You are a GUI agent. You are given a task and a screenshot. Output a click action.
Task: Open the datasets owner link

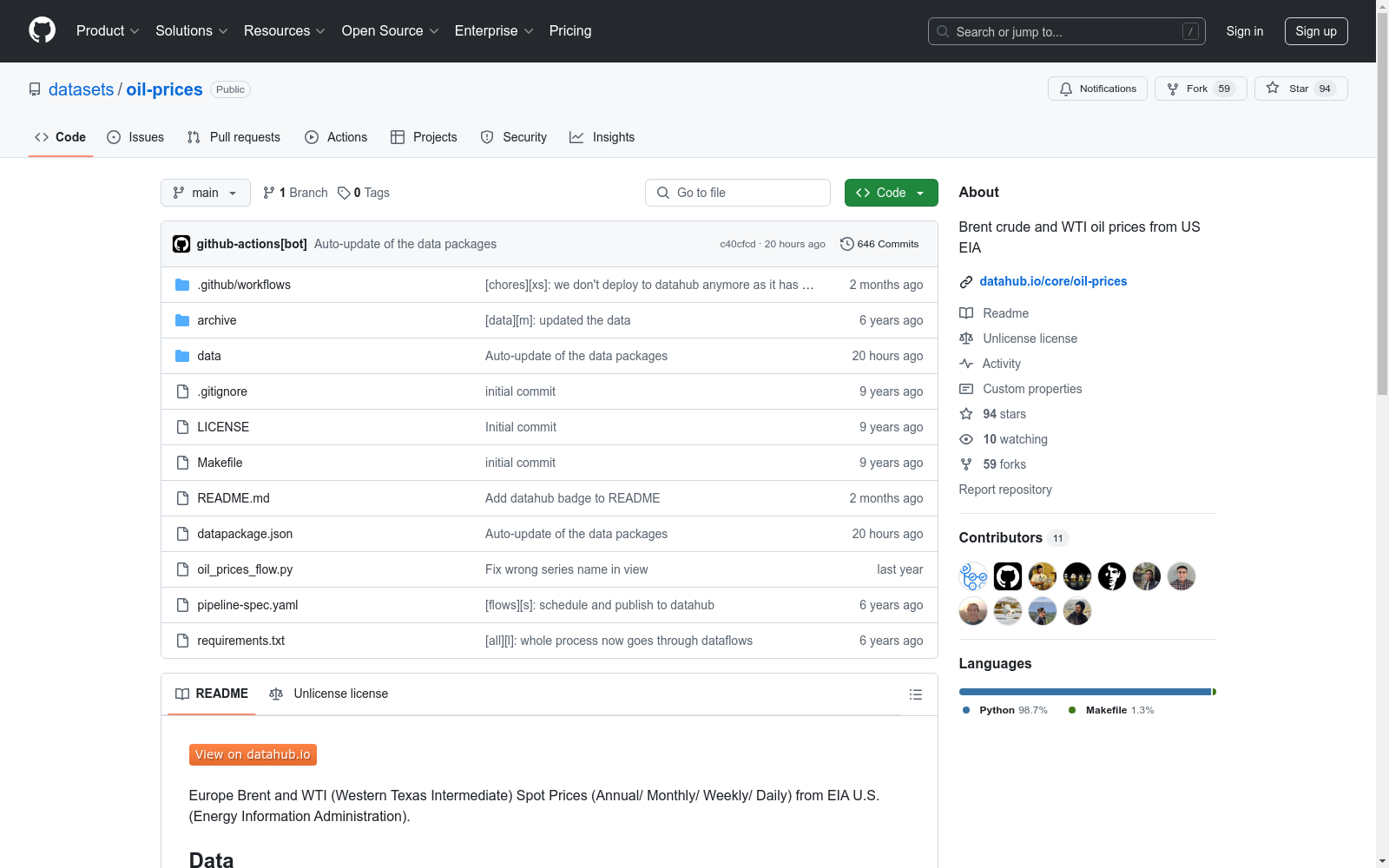point(81,89)
